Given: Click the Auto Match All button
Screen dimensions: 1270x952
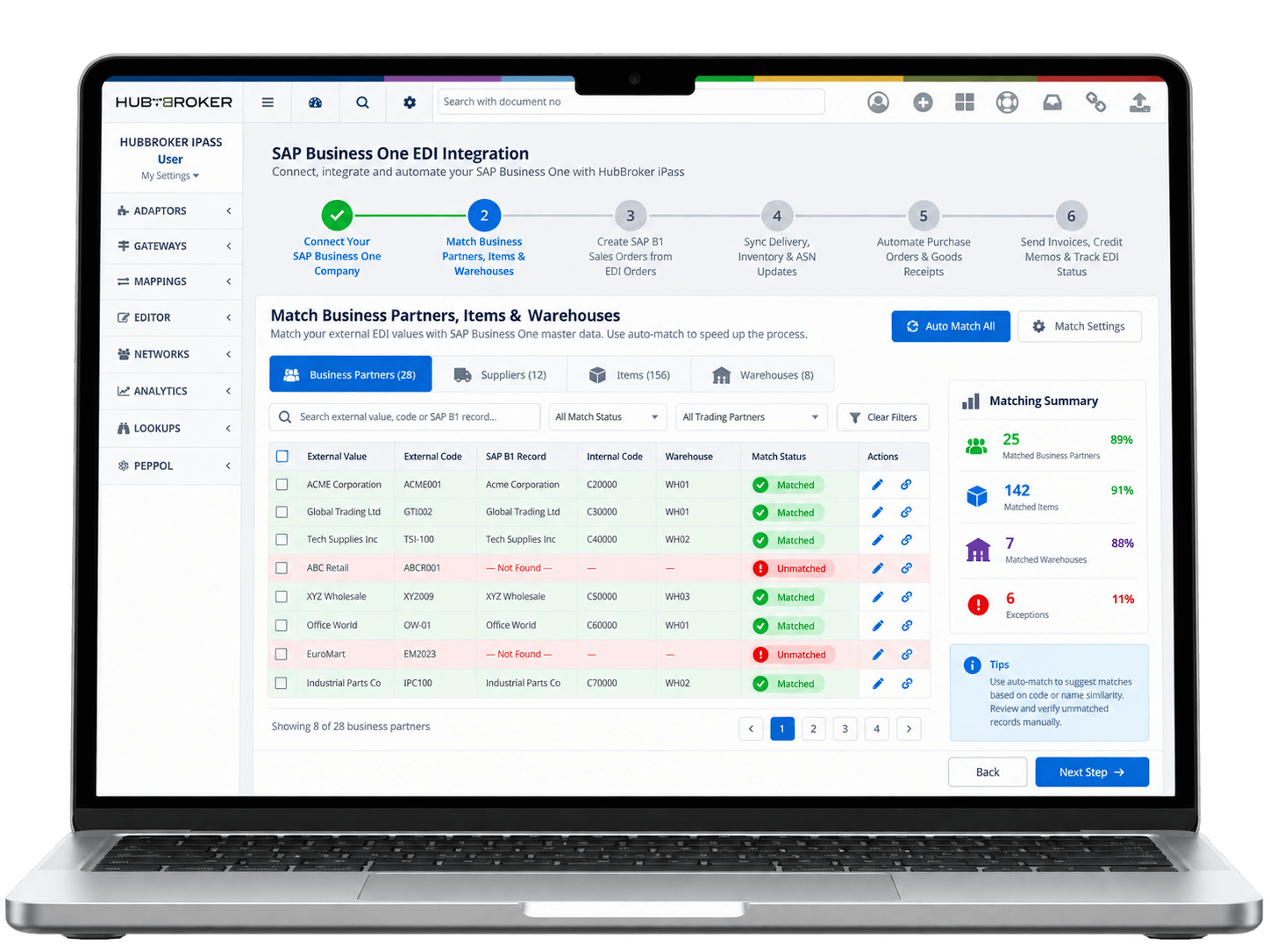Looking at the screenshot, I should pos(951,326).
